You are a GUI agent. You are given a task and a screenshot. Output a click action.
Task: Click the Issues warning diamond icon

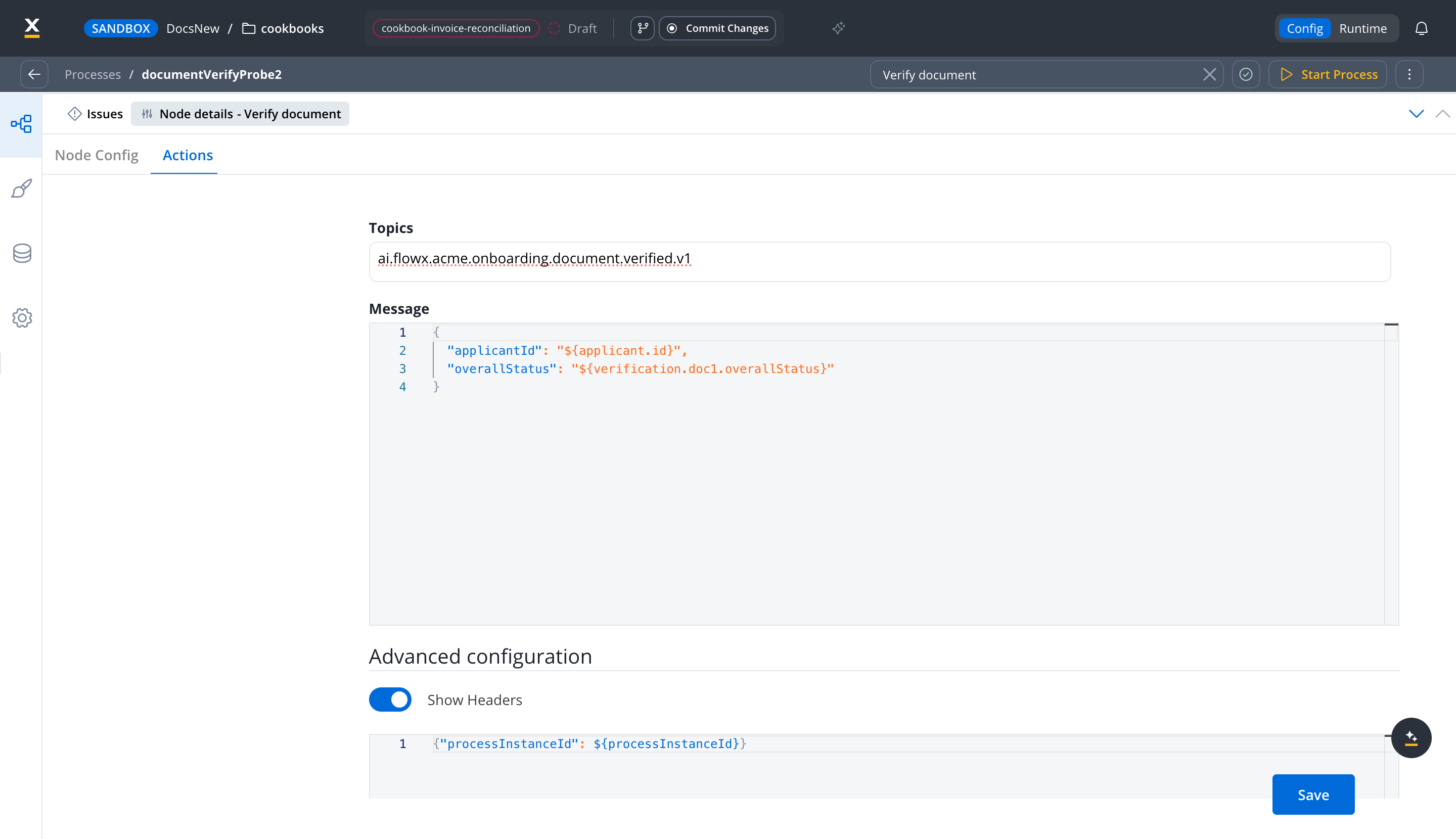click(x=74, y=114)
